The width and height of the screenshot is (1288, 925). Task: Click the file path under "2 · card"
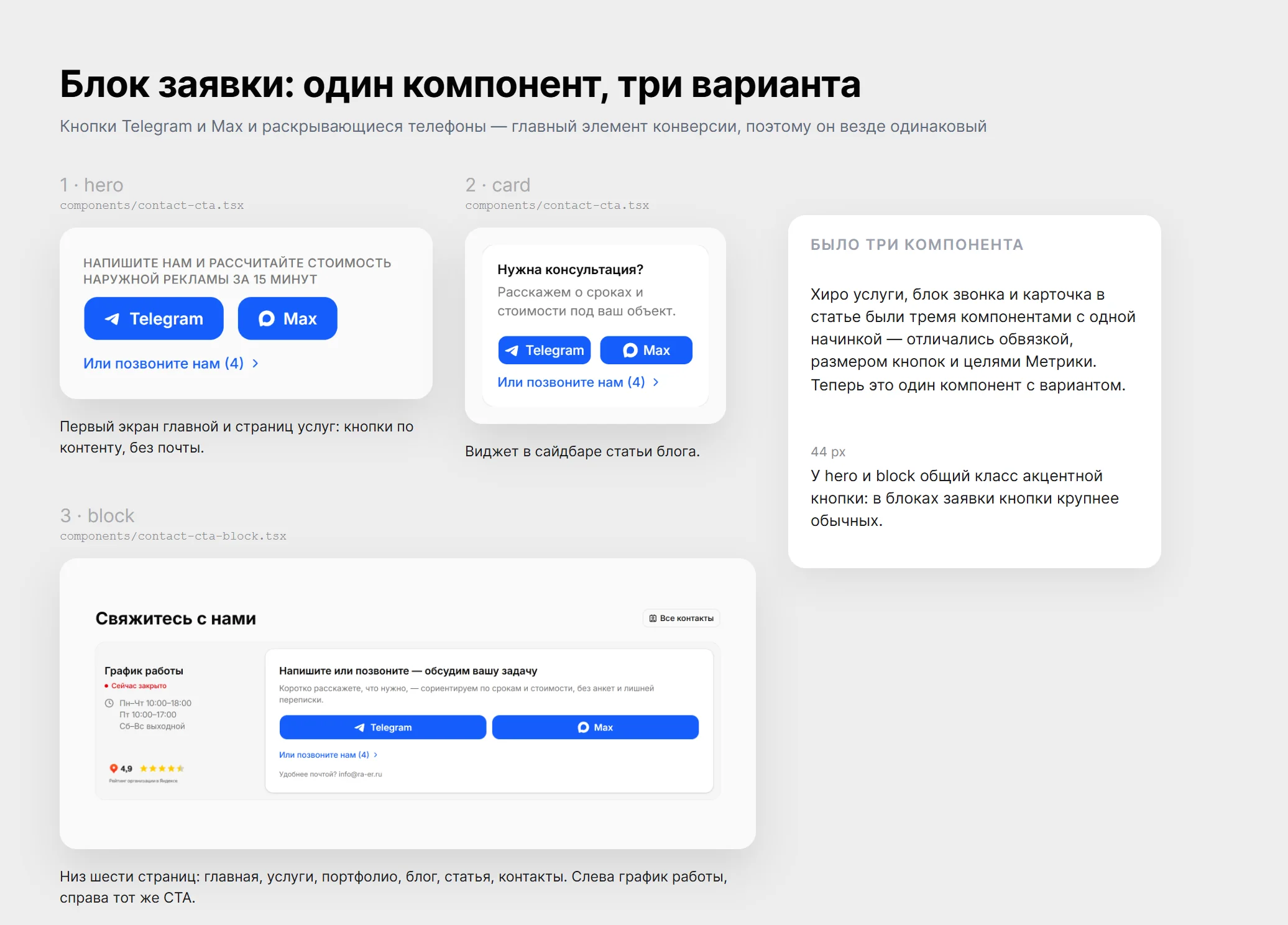557,205
